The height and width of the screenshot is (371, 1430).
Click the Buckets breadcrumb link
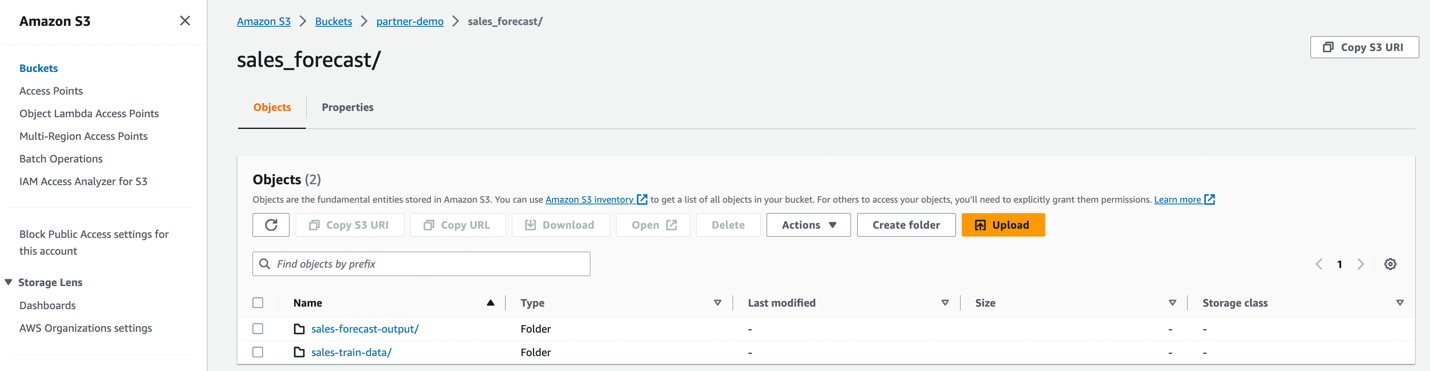point(333,21)
